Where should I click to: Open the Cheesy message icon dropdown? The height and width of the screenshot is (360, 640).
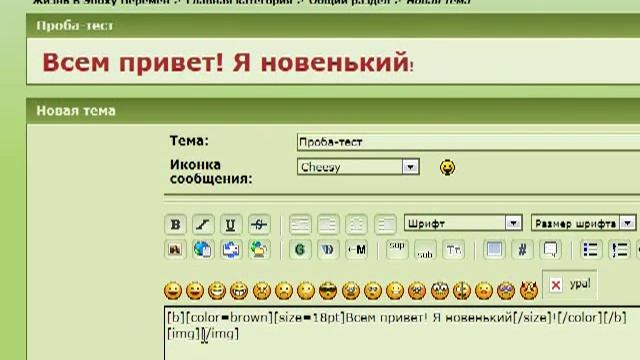click(358, 167)
